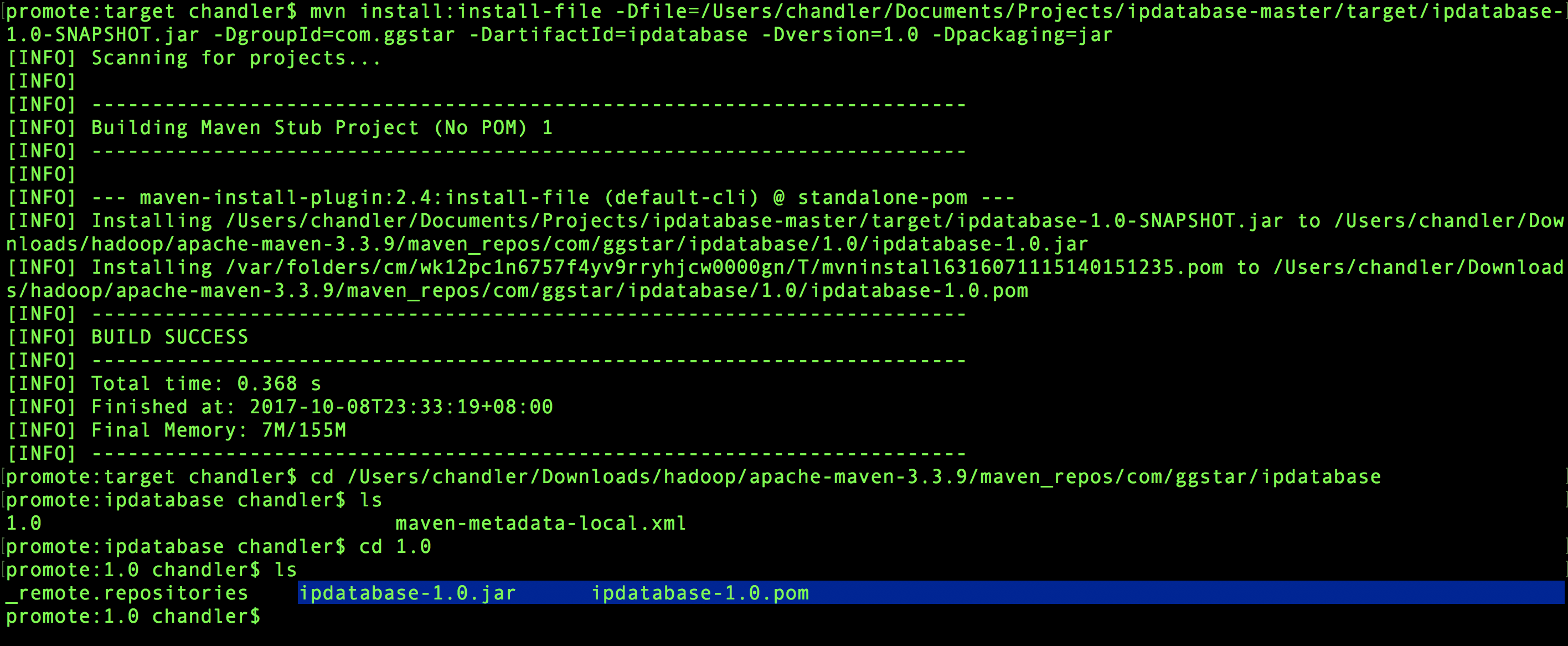Click the highlighted ipdatabase-1.0.jar filename

(x=407, y=593)
